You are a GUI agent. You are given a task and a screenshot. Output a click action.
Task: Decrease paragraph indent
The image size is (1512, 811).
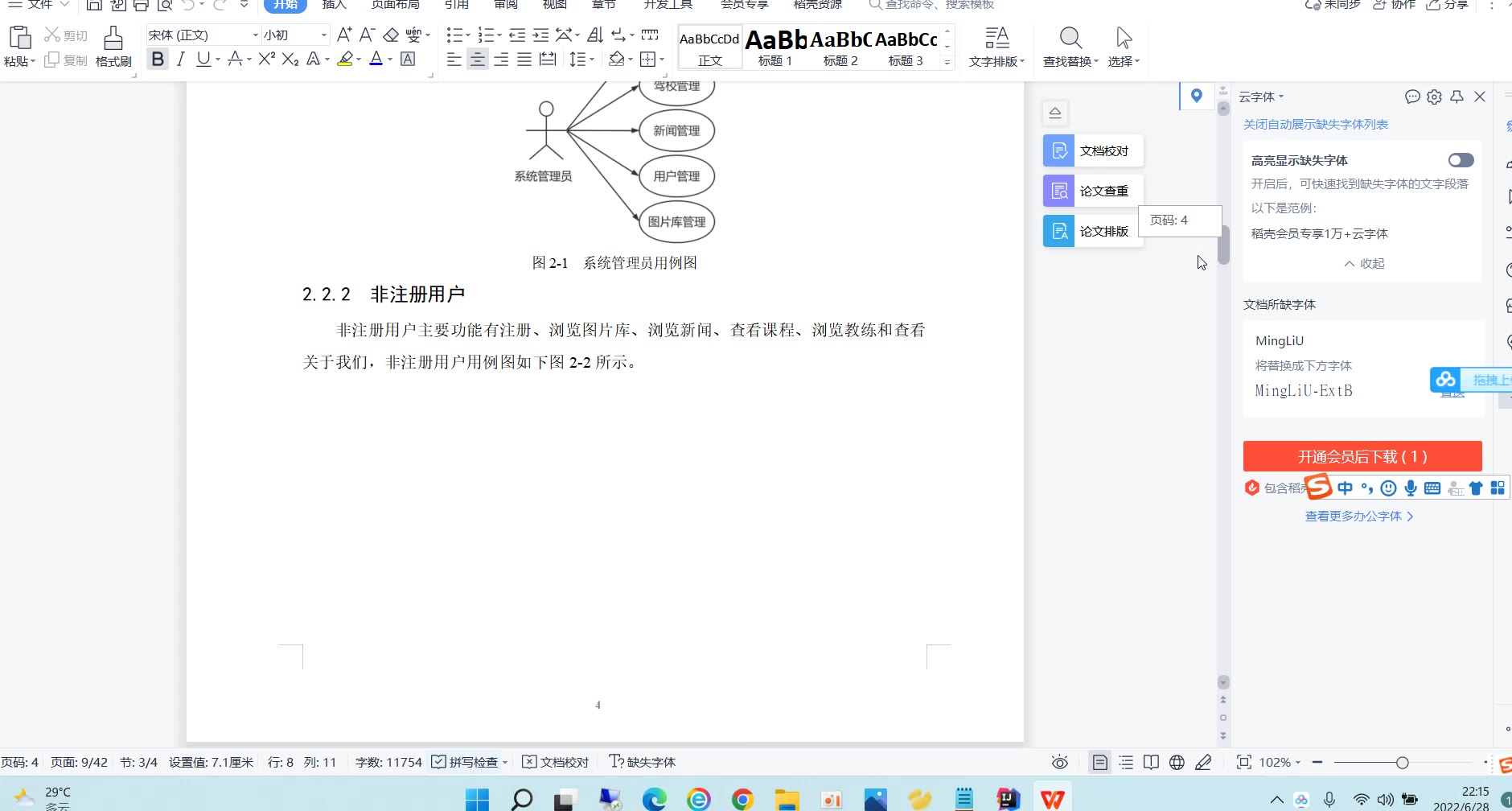pyautogui.click(x=517, y=35)
